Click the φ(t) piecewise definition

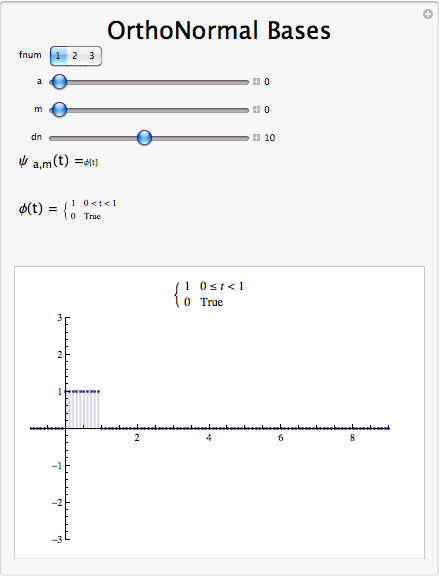pyautogui.click(x=67, y=209)
